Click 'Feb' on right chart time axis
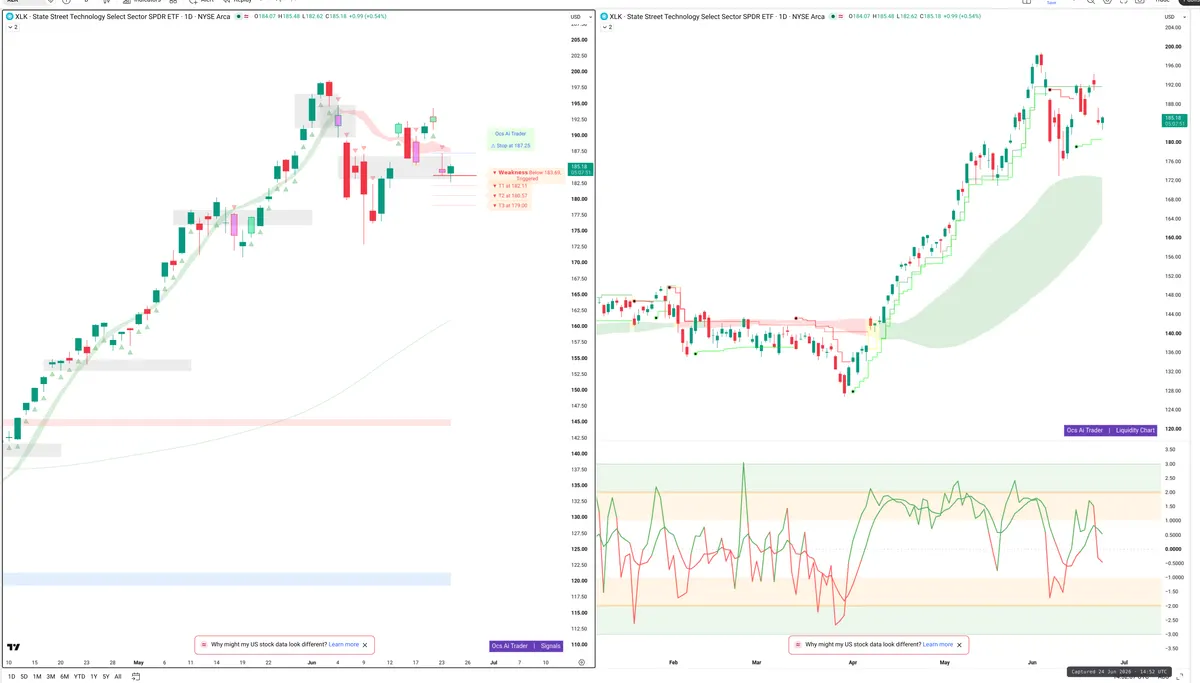1200x683 pixels. [x=673, y=662]
